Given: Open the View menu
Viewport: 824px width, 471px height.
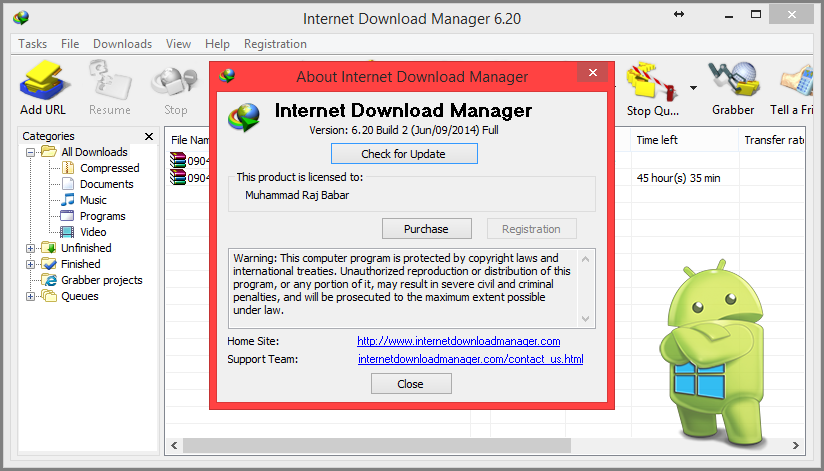Looking at the screenshot, I should [178, 44].
